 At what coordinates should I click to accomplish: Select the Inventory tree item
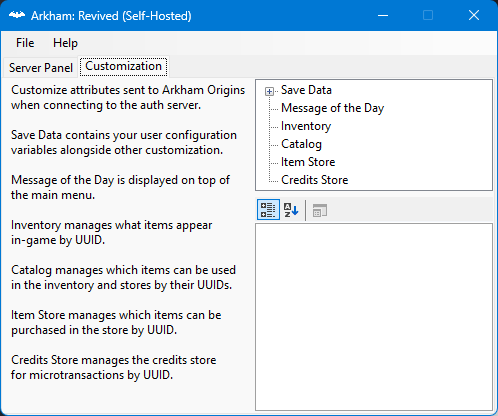pos(306,126)
